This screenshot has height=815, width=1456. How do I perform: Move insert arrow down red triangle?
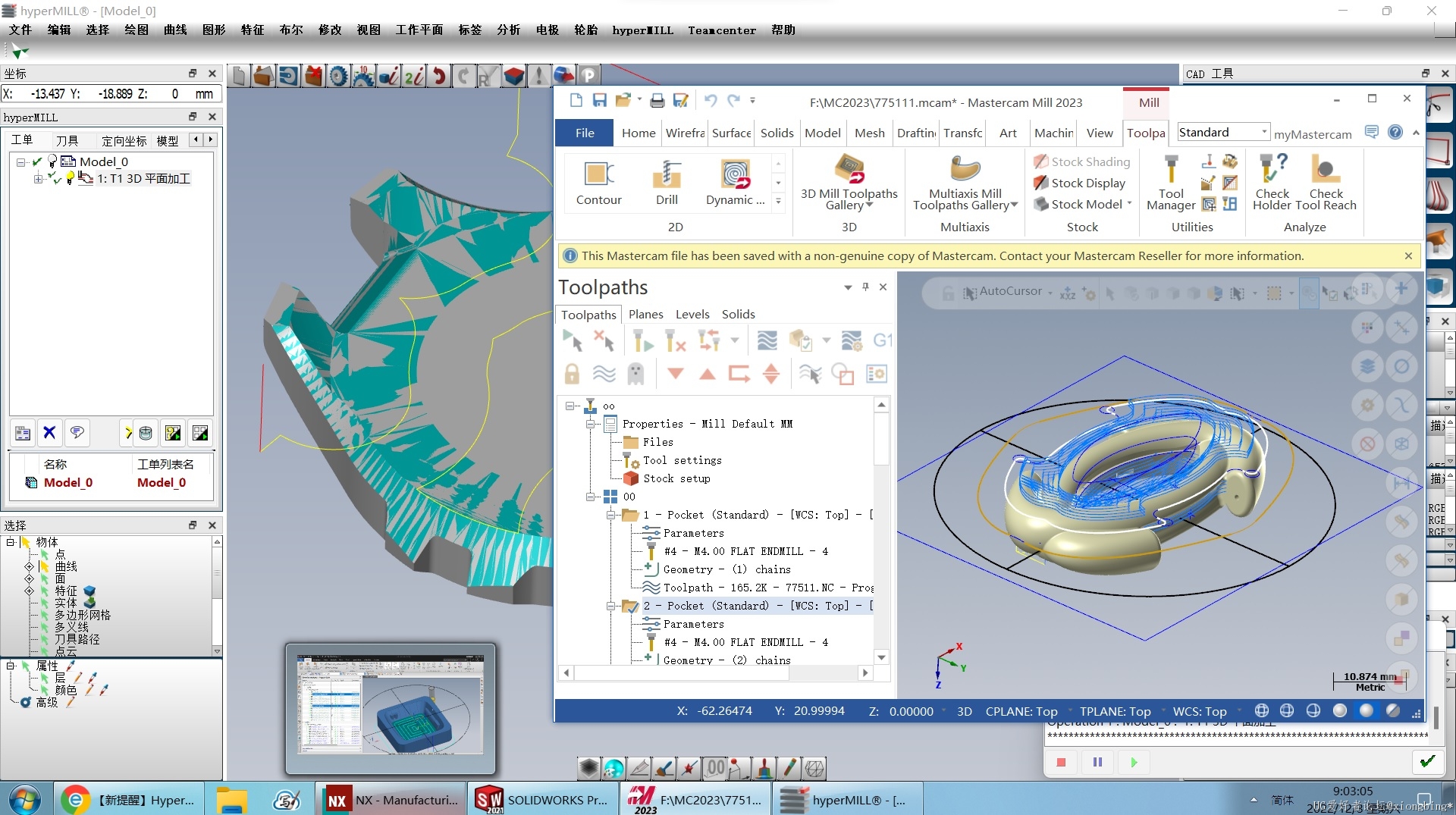(675, 373)
